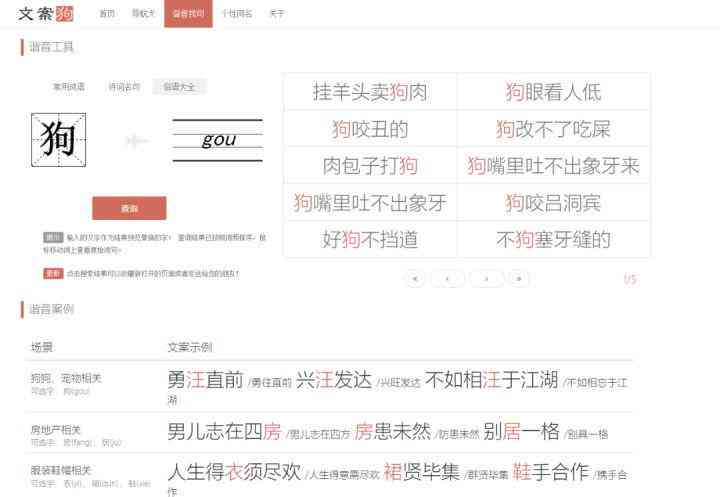Click the result 挂羊头卖狗肉
This screenshot has height=497, width=720.
click(x=370, y=92)
